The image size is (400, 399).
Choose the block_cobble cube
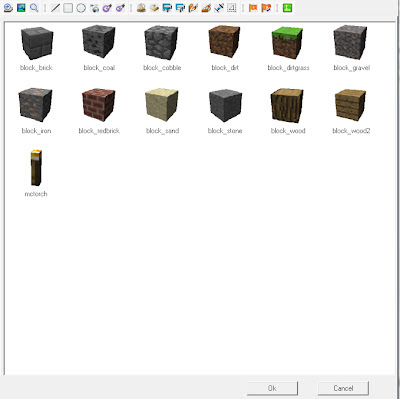[x=161, y=43]
